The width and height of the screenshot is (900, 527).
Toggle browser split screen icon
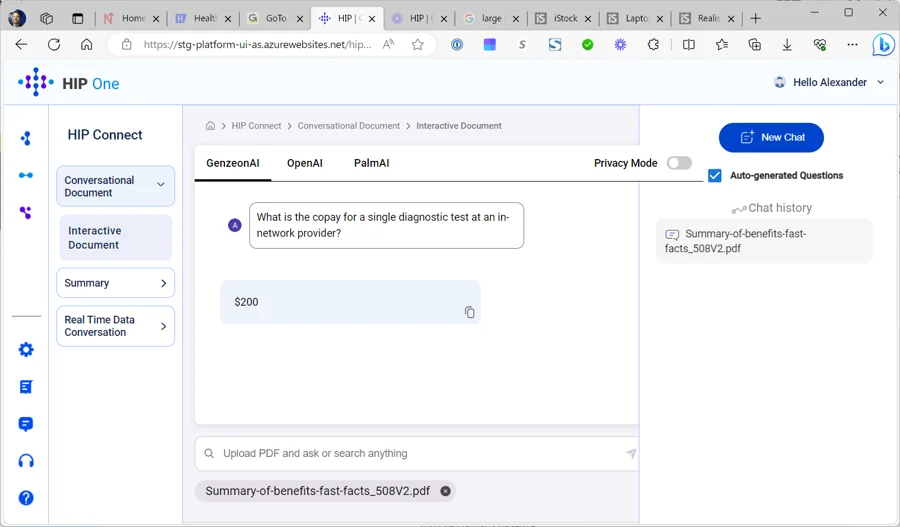(689, 44)
